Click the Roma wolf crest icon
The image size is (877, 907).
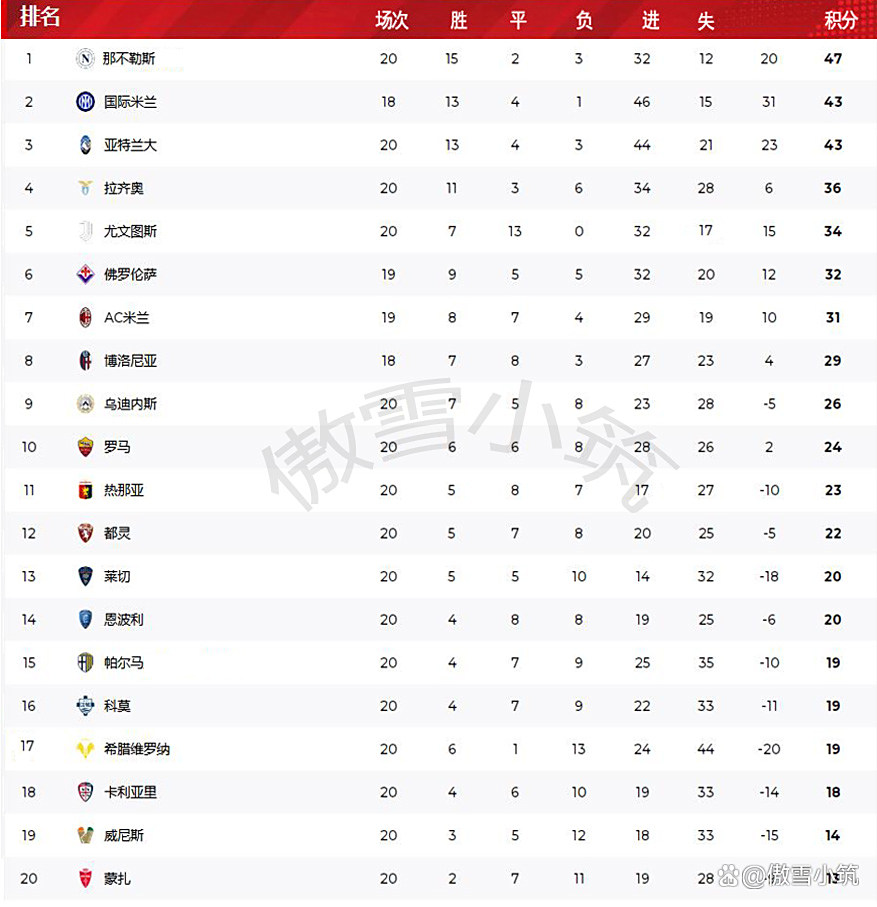(x=85, y=447)
